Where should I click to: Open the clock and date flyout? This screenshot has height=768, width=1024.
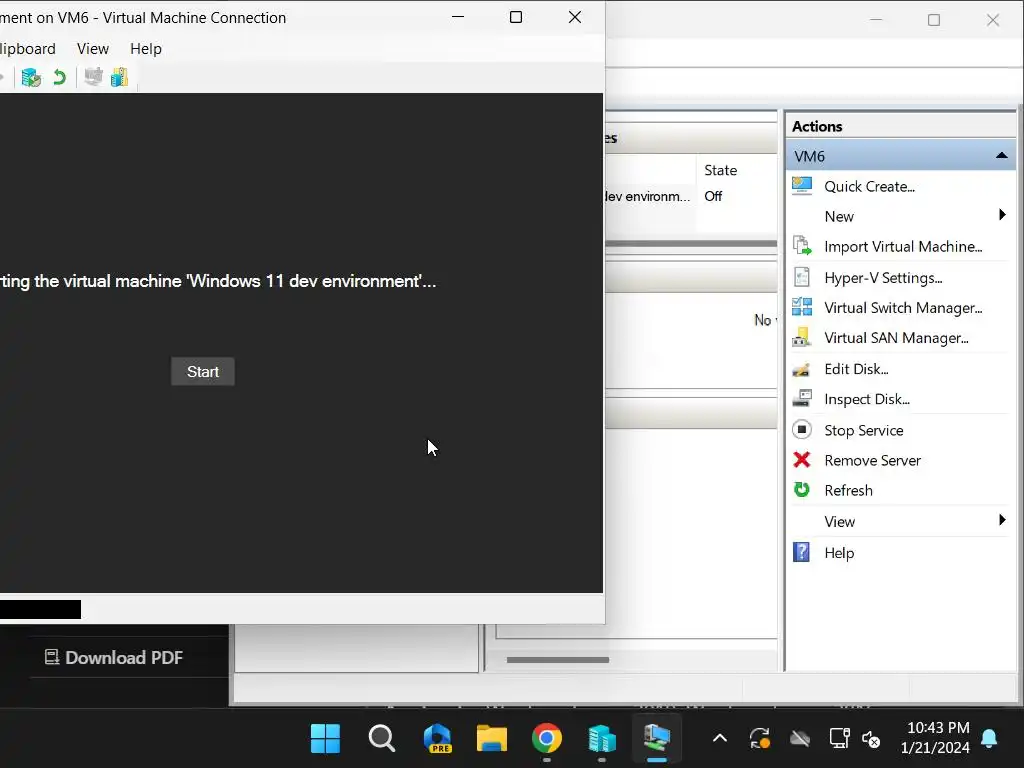click(935, 738)
